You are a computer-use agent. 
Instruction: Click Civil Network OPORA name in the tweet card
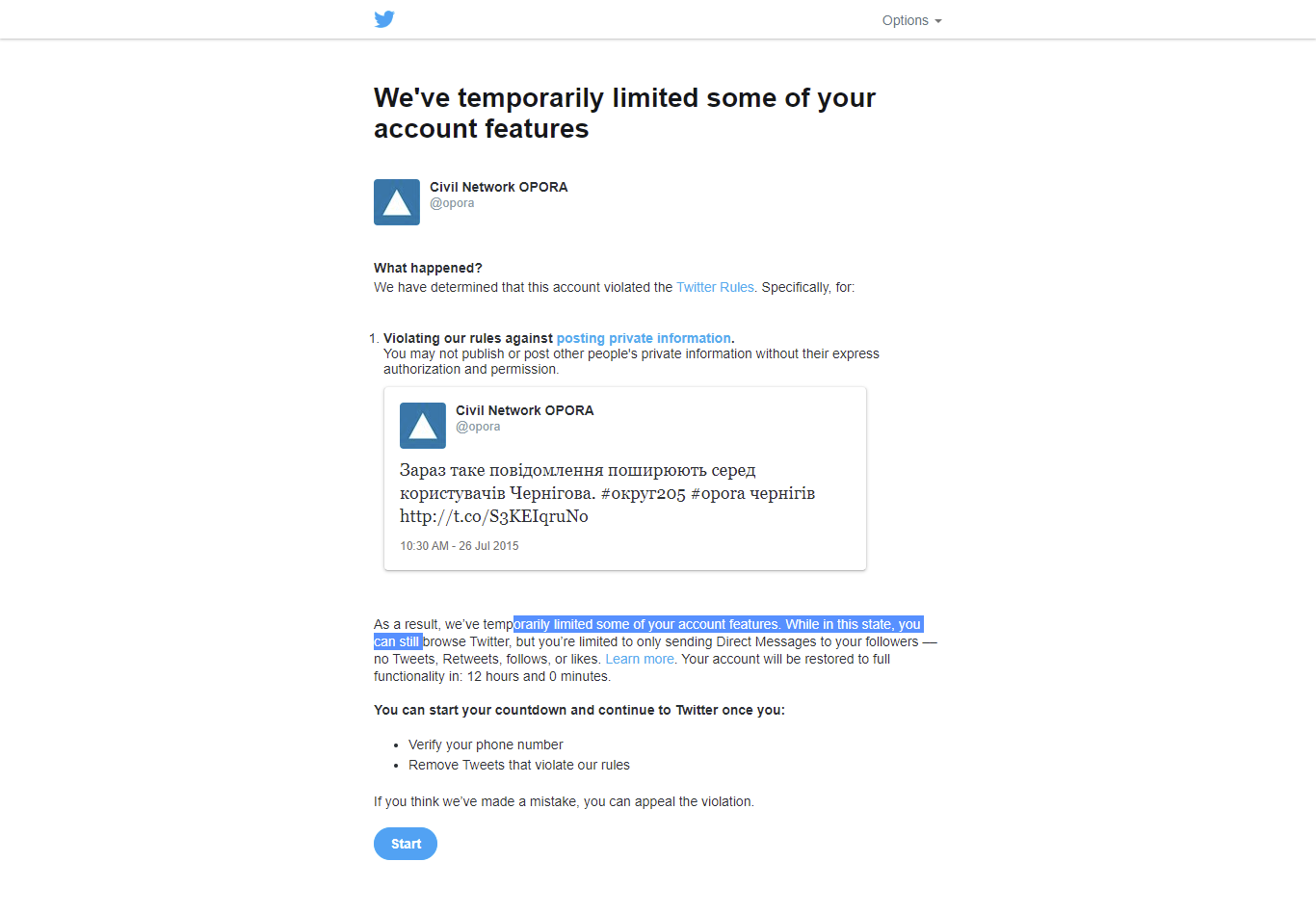coord(524,410)
